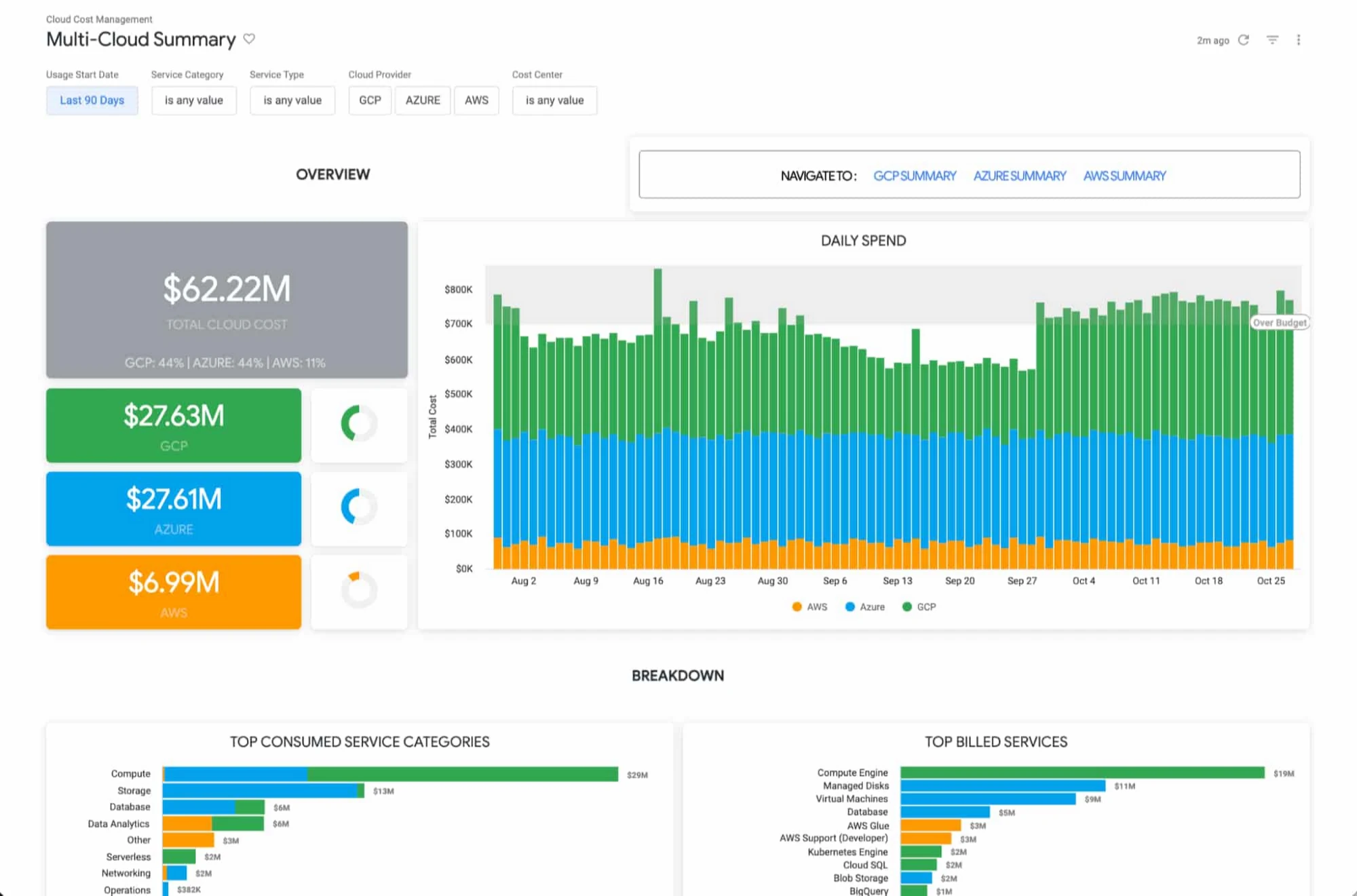Click the $27.63M GCP cost tile
The height and width of the screenshot is (896, 1357).
pyautogui.click(x=174, y=425)
